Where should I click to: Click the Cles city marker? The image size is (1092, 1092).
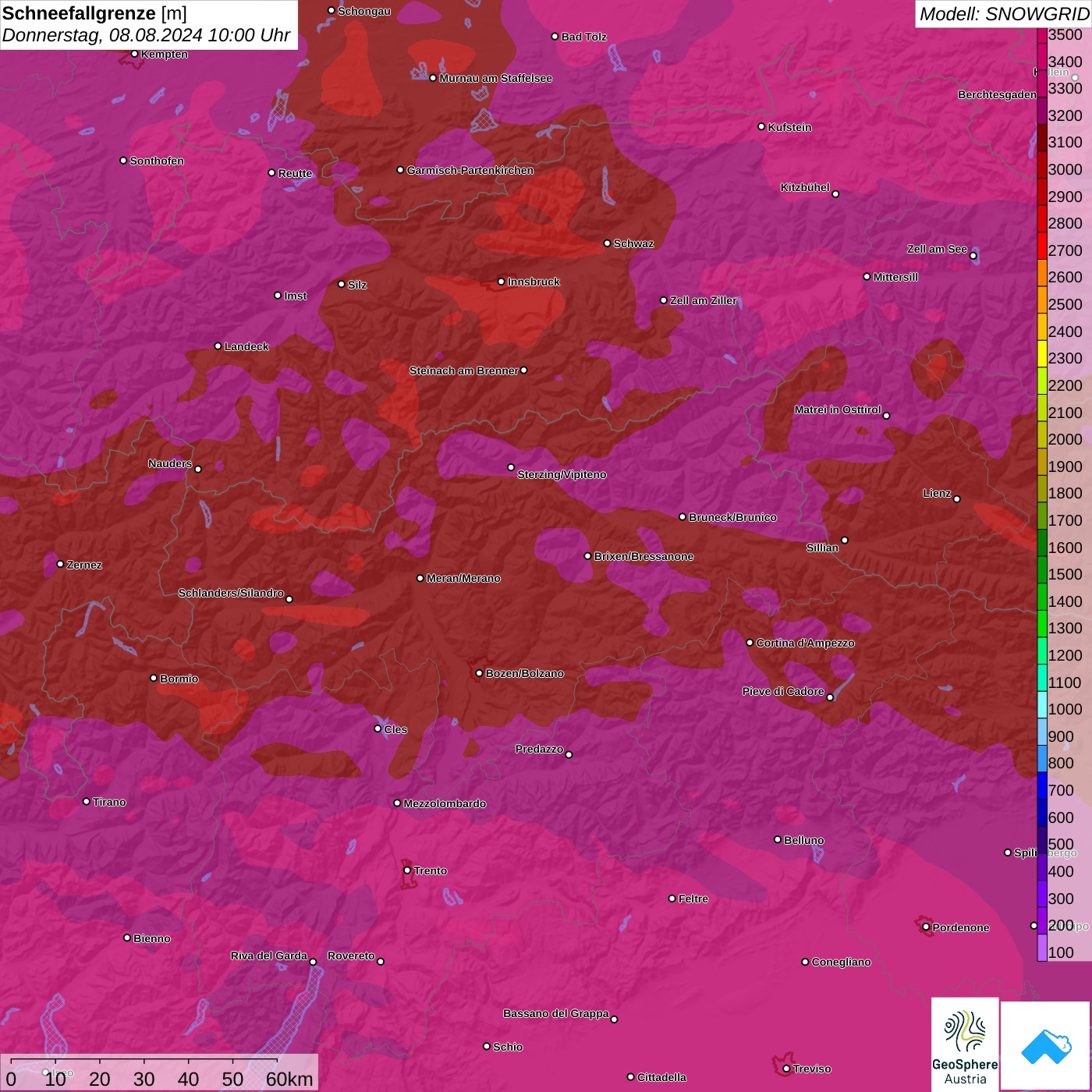click(x=378, y=729)
